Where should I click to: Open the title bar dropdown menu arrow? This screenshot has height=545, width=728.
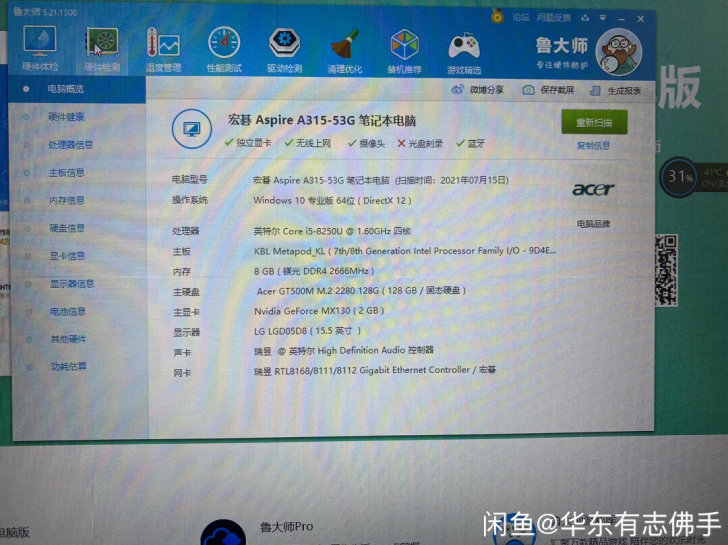pyautogui.click(x=603, y=18)
